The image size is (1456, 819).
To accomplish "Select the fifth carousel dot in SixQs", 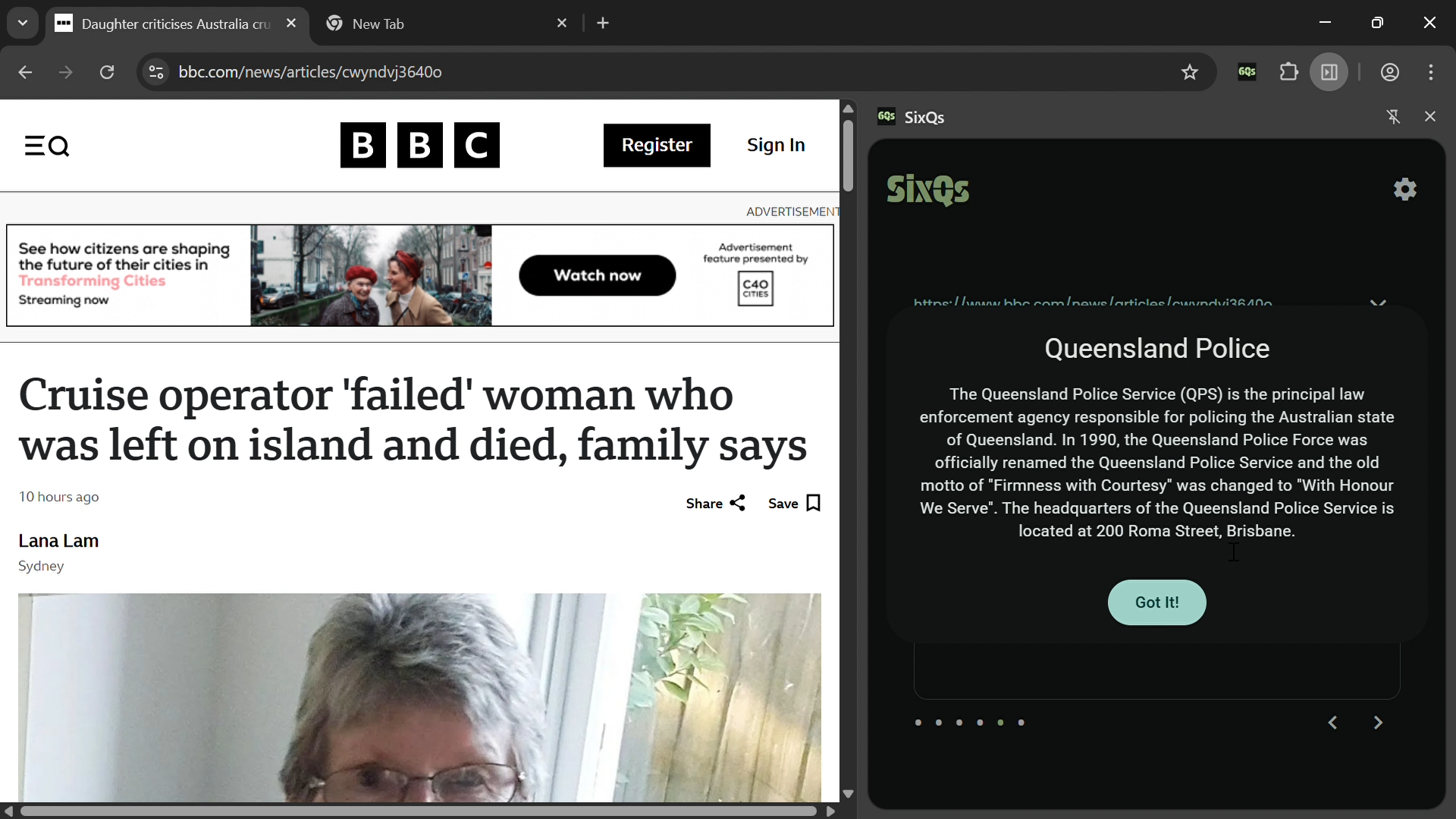I will [x=1000, y=723].
